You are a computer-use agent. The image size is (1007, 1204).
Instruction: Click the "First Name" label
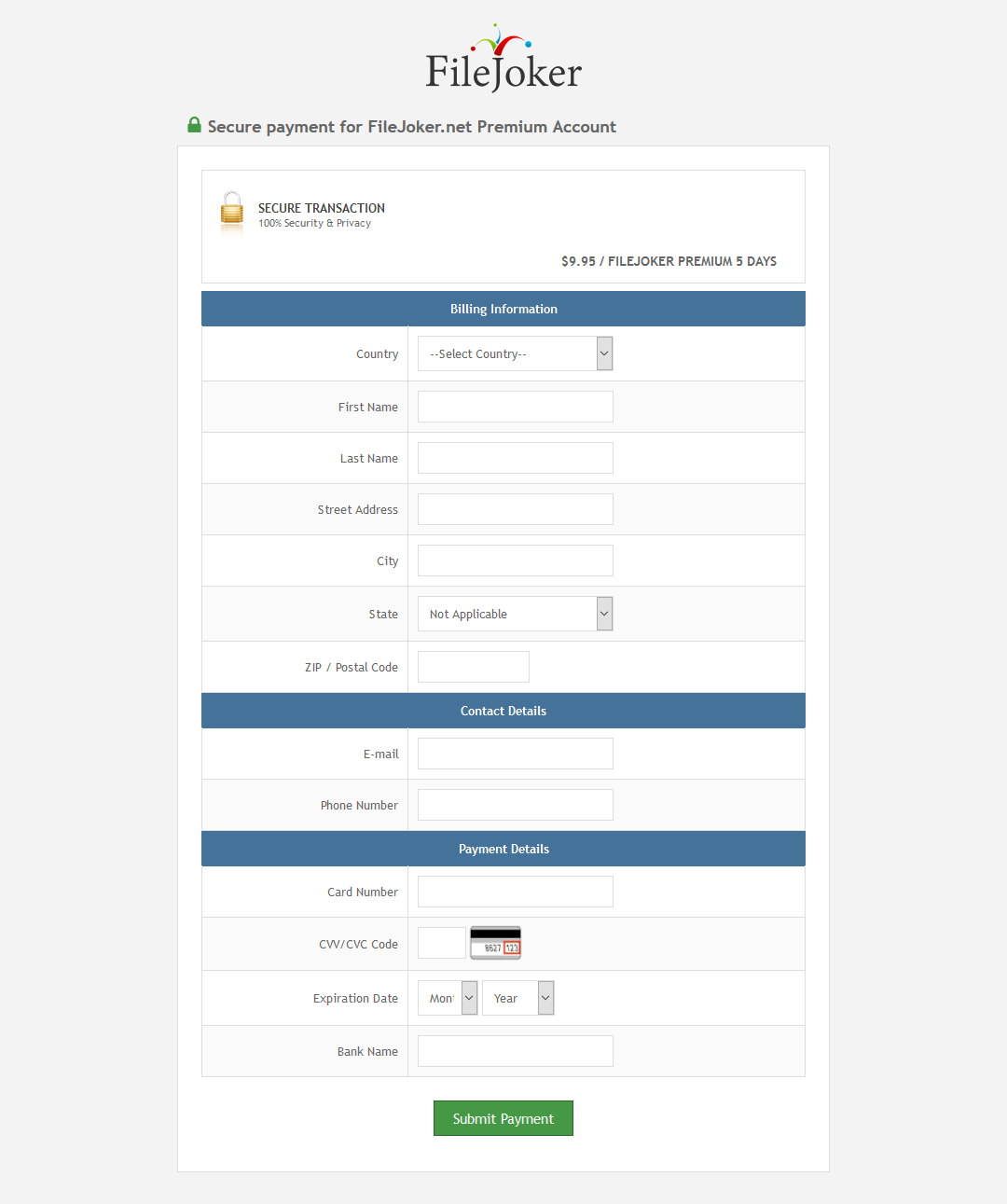click(x=367, y=408)
